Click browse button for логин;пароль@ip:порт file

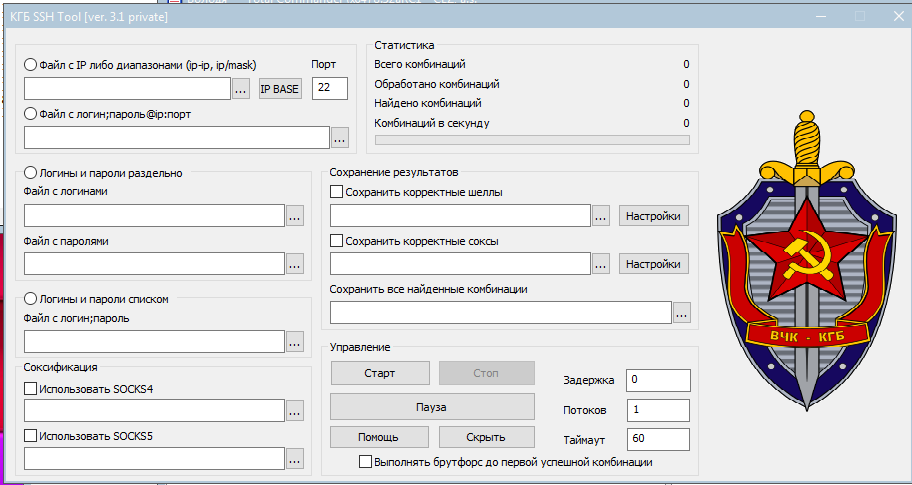[x=340, y=137]
